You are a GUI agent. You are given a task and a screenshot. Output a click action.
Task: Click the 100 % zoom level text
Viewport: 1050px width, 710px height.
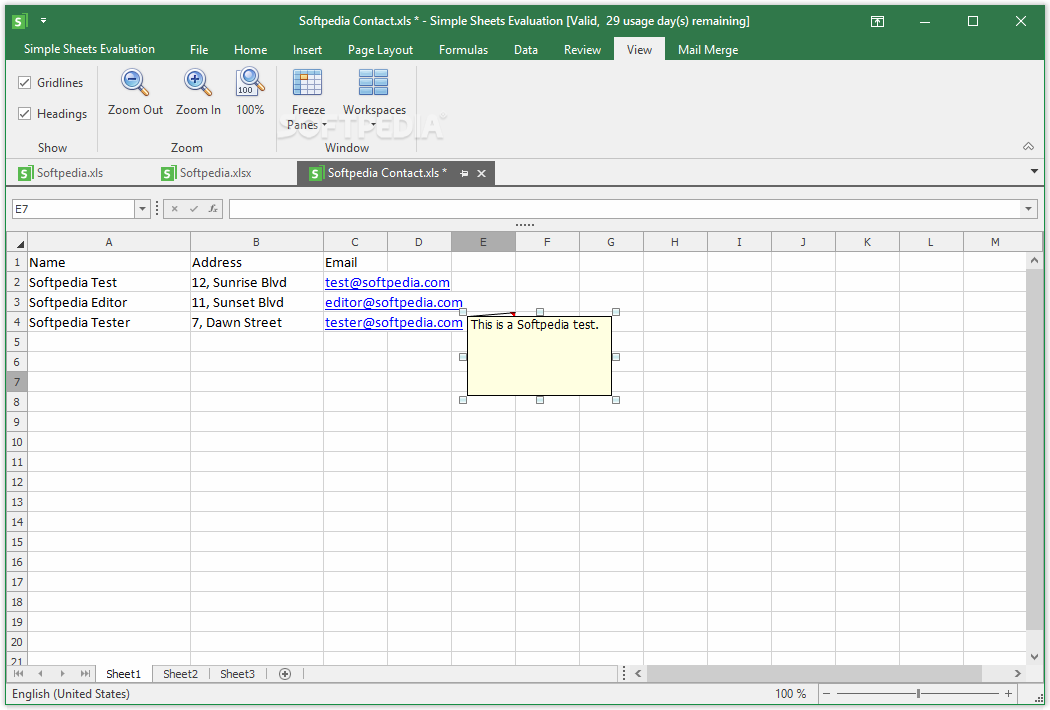(x=791, y=694)
